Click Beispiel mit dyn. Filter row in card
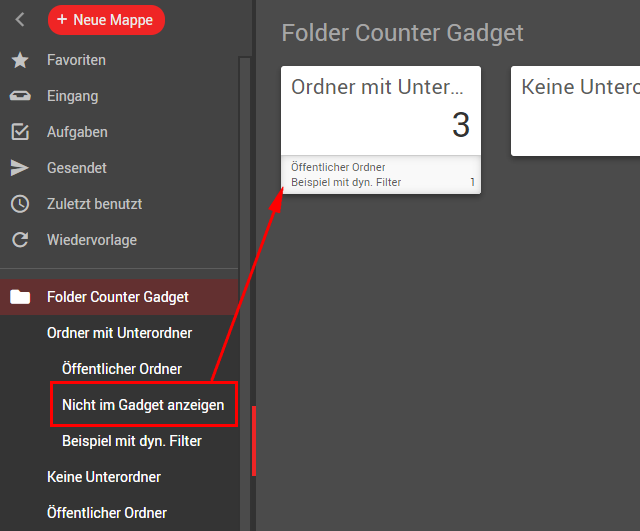This screenshot has width=640, height=531. click(x=382, y=182)
